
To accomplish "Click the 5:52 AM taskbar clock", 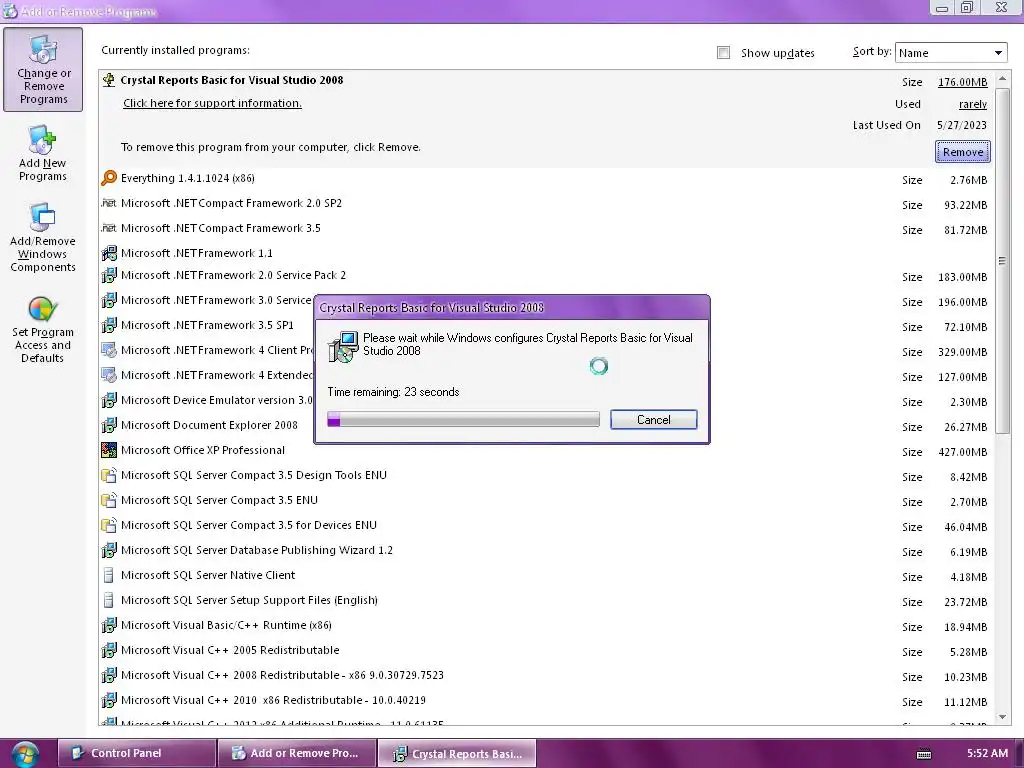I will (987, 753).
